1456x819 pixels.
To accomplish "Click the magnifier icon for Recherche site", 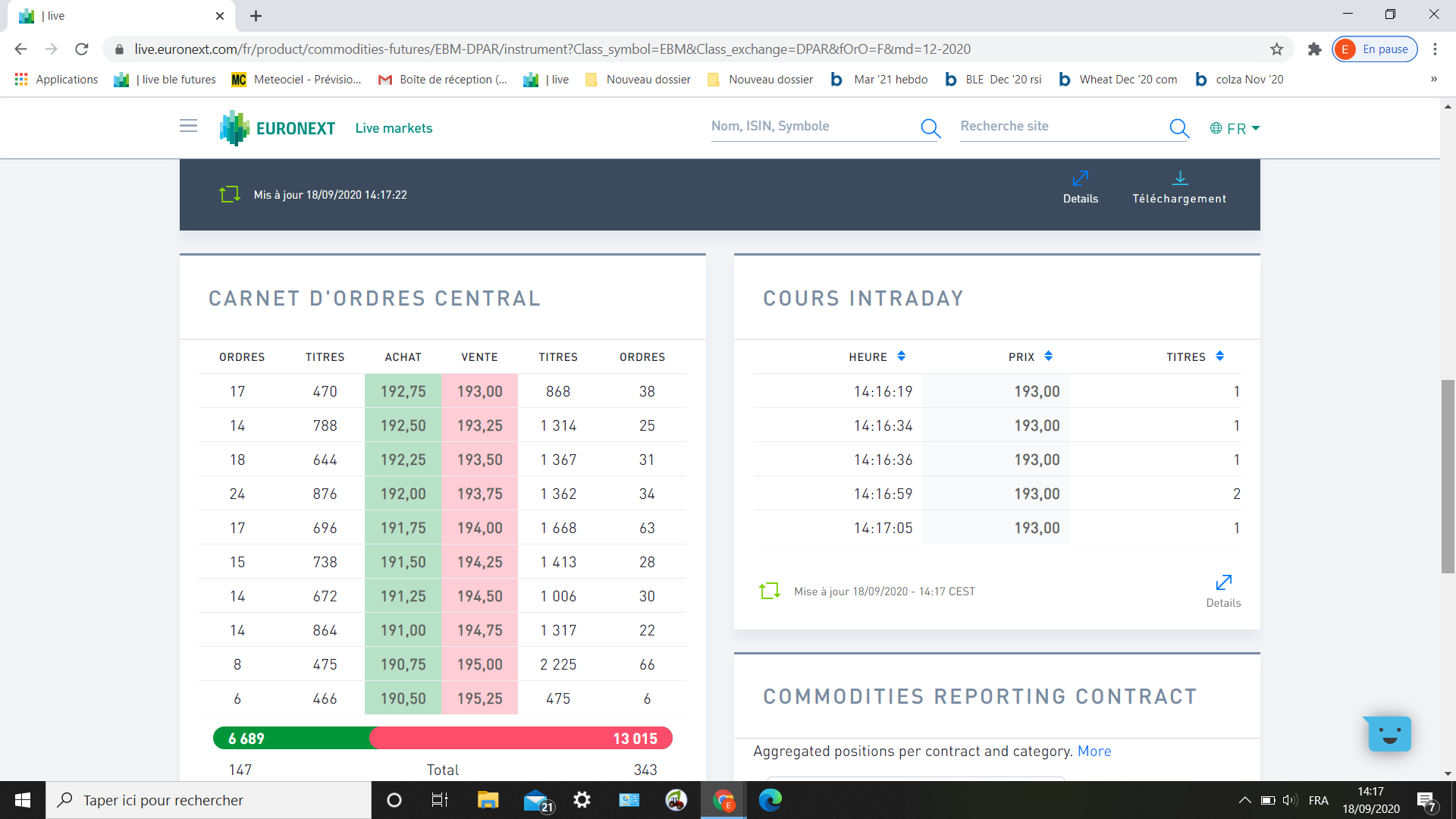I will [1178, 128].
